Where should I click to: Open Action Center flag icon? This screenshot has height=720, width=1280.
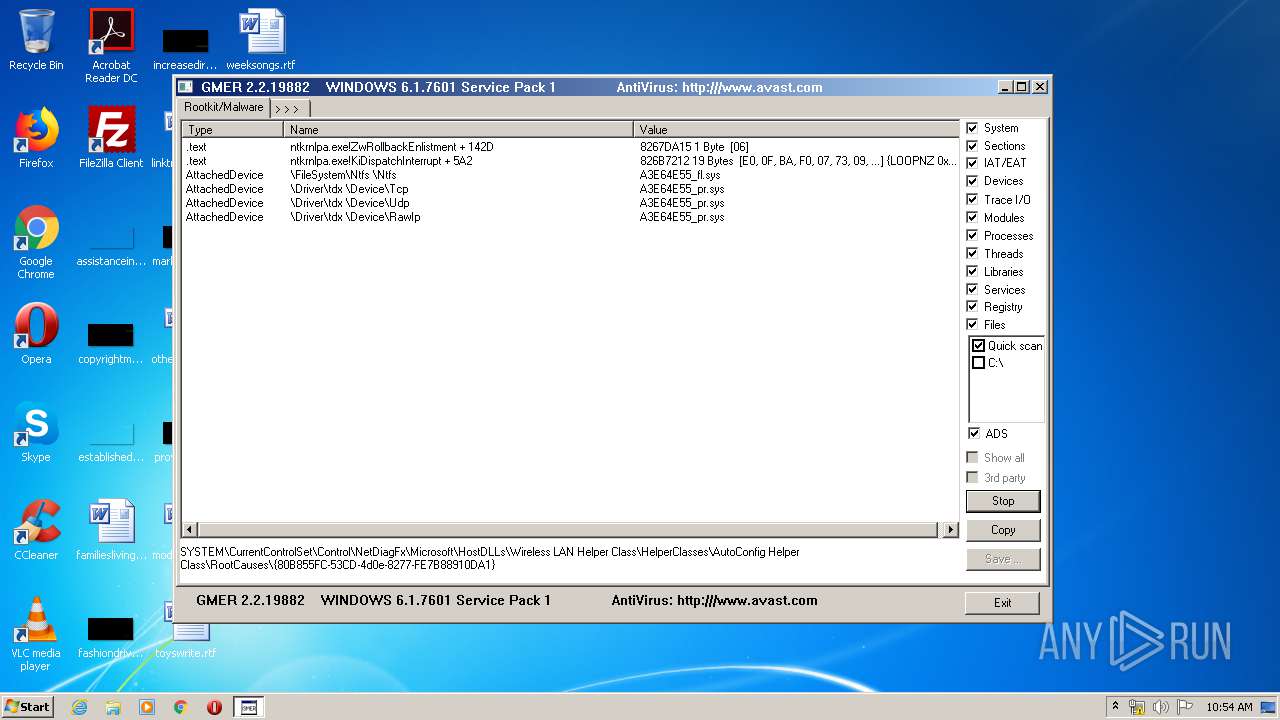[x=1185, y=707]
